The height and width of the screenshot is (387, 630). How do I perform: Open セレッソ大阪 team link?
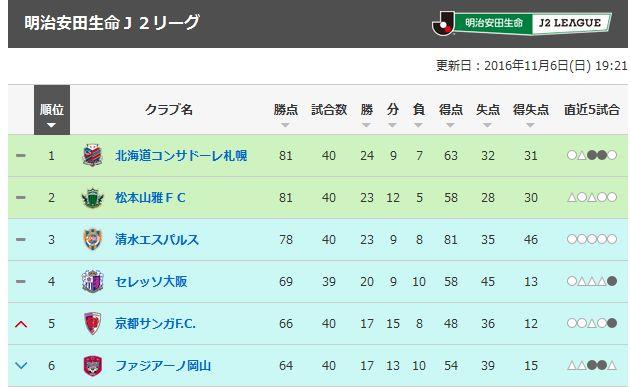tap(151, 281)
